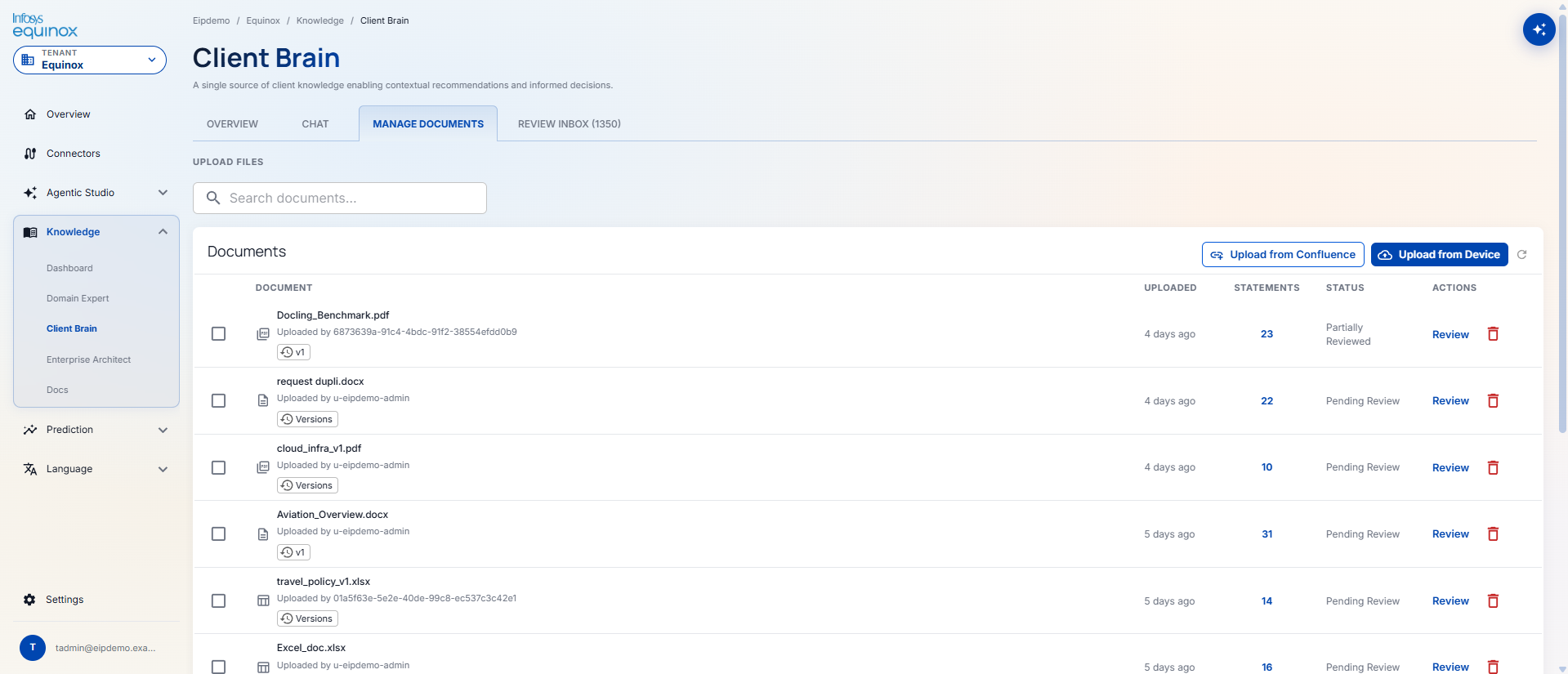Open Versions for request dupli.docx
The image size is (1568, 674).
click(x=307, y=419)
